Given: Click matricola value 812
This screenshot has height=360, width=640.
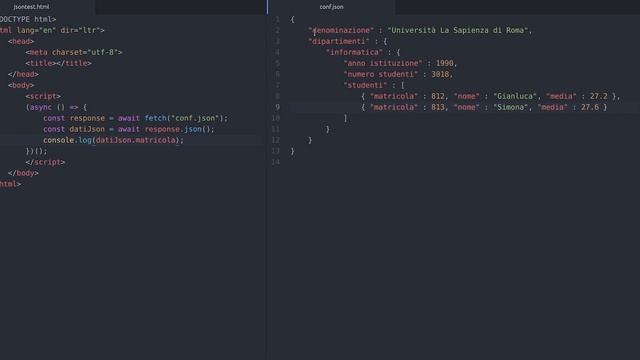Looking at the screenshot, I should [438, 96].
